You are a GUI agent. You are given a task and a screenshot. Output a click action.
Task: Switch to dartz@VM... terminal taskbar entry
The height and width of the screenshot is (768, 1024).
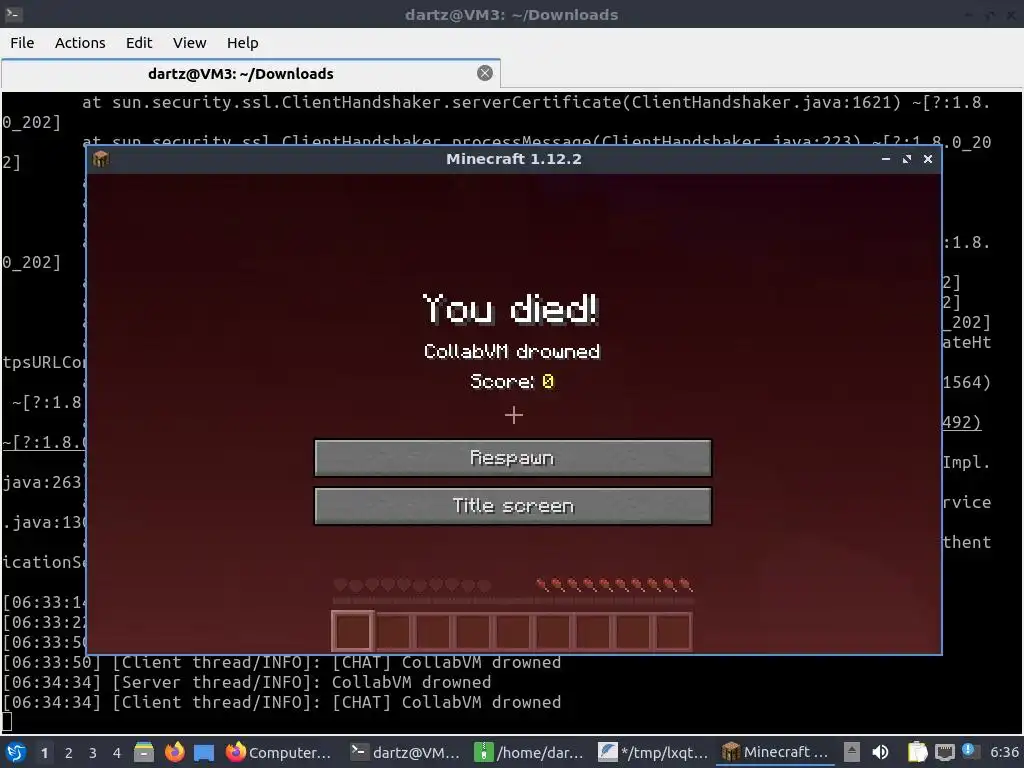405,752
